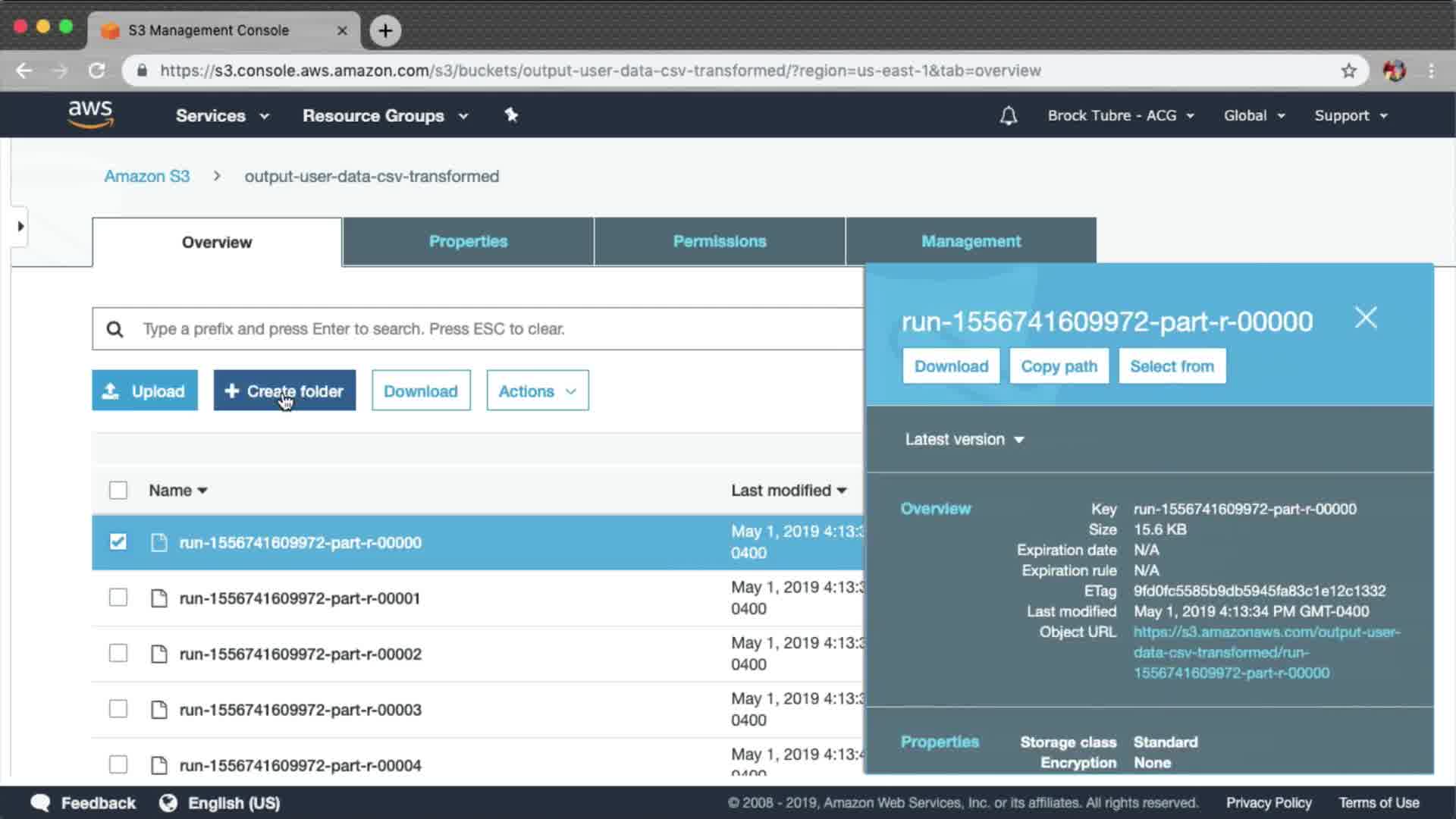The height and width of the screenshot is (819, 1456).
Task: Switch to the Management tab
Action: 970,241
